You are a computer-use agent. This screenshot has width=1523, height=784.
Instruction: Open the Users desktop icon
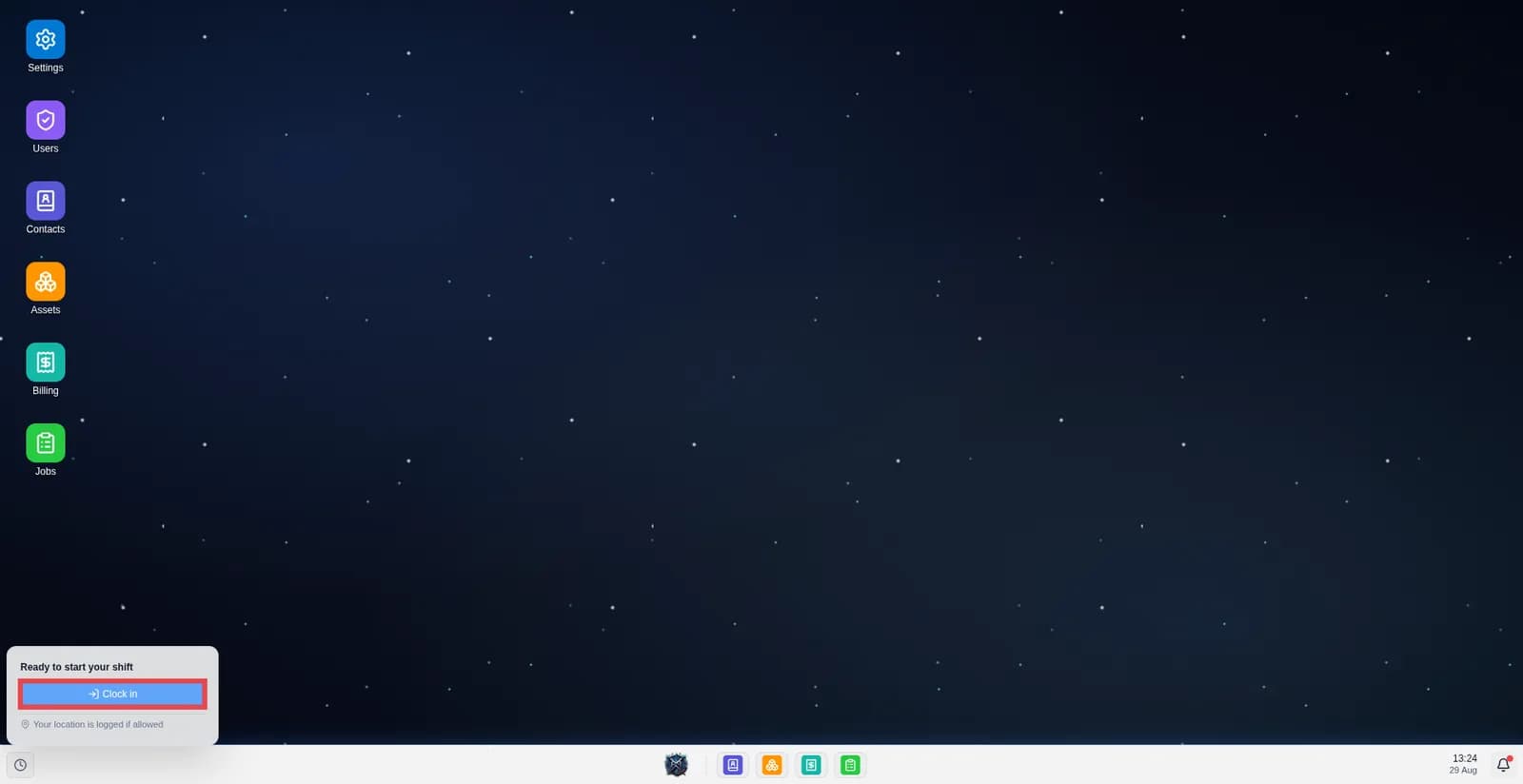[45, 120]
